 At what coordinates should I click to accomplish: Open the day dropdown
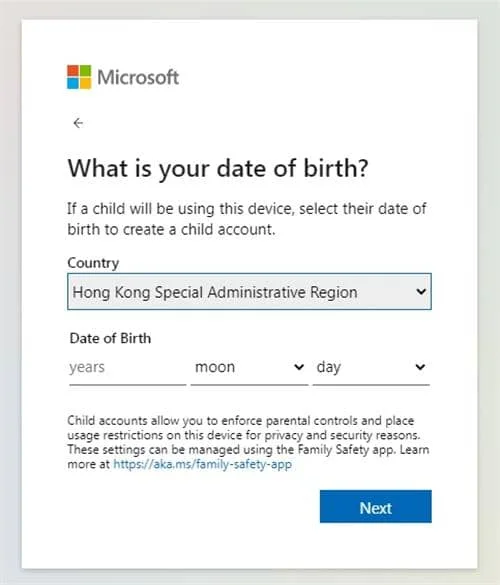tap(371, 367)
